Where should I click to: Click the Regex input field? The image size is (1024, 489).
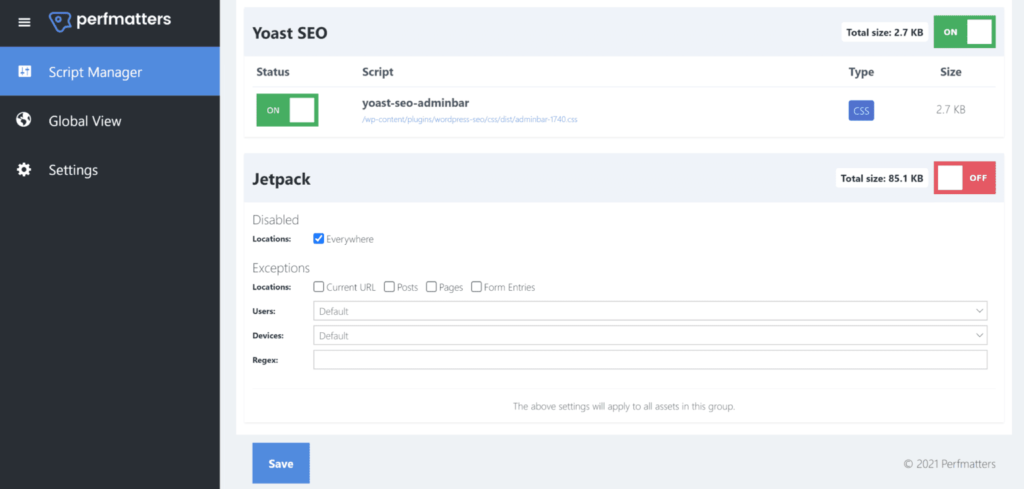(x=650, y=360)
